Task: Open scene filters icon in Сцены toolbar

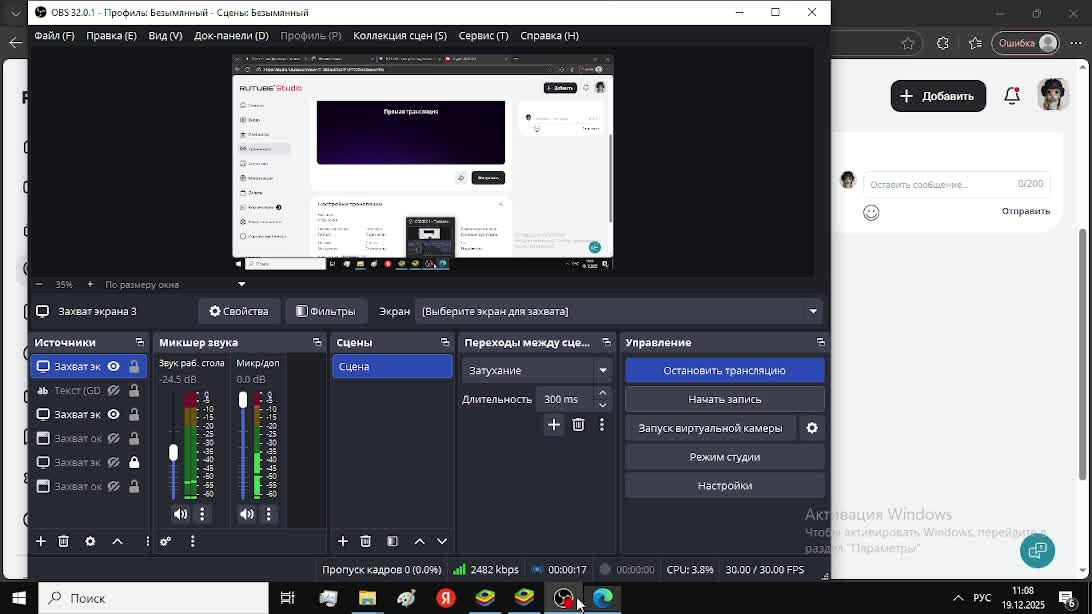Action: click(x=392, y=541)
